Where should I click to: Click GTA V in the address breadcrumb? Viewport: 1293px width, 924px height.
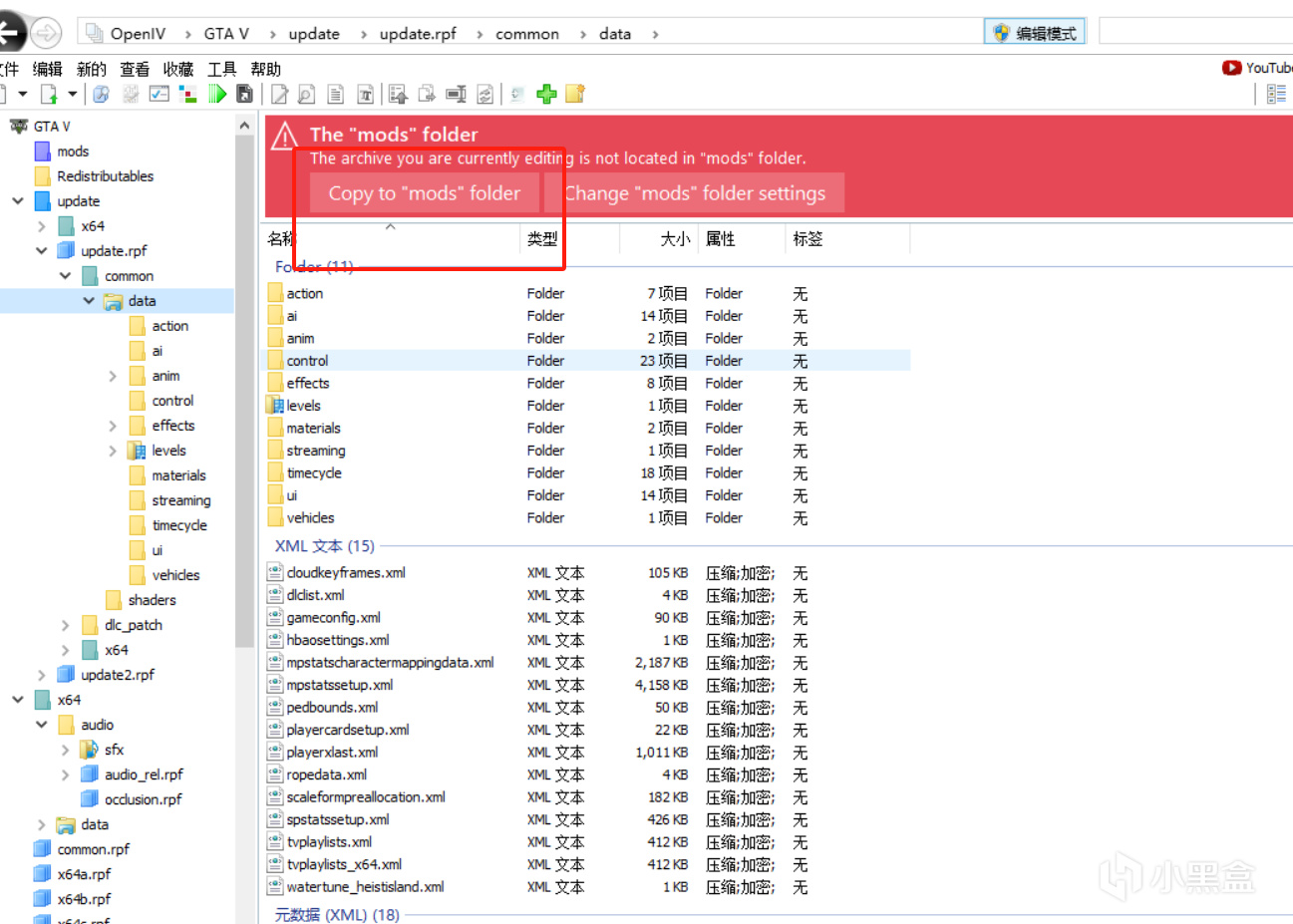point(226,34)
